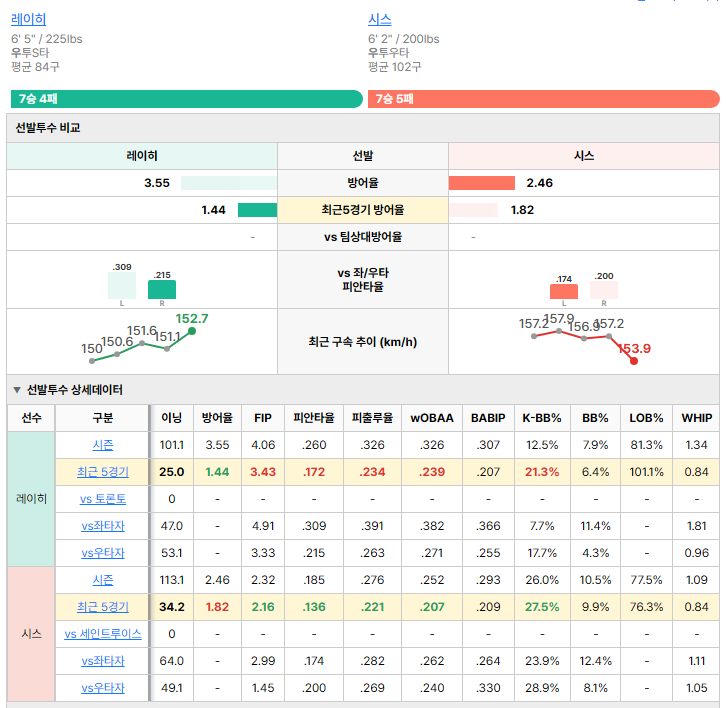726x708 pixels.
Task: Click the wOBAA column header
Action: [x=432, y=418]
